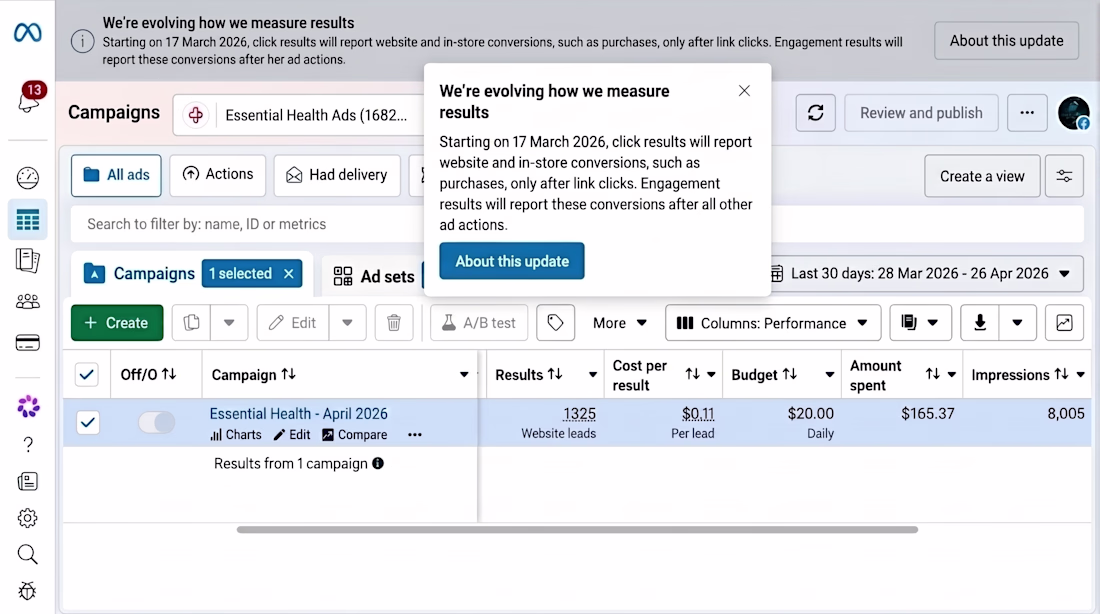
Task: Open the tag/label icon button
Action: (556, 323)
